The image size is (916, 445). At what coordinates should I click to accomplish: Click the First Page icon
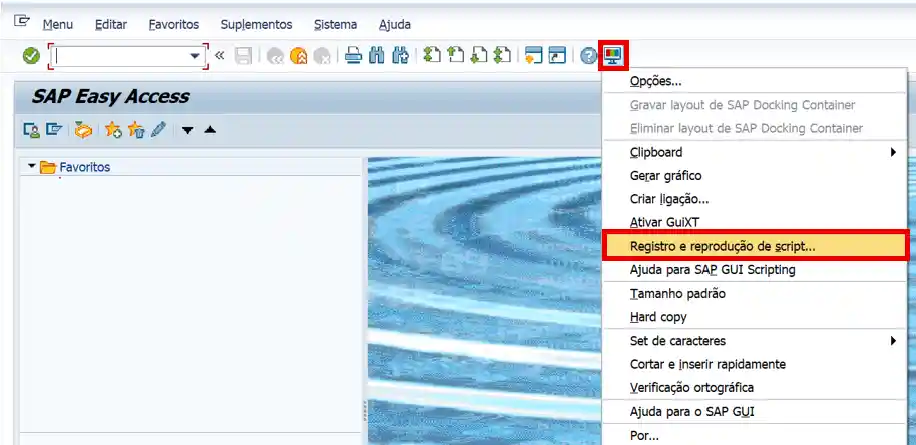pos(432,55)
